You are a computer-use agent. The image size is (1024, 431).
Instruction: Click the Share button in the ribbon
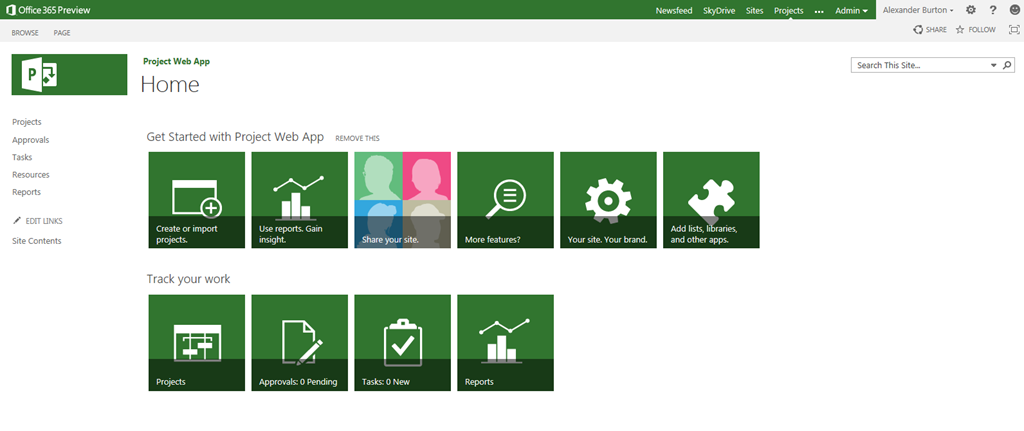pyautogui.click(x=930, y=29)
